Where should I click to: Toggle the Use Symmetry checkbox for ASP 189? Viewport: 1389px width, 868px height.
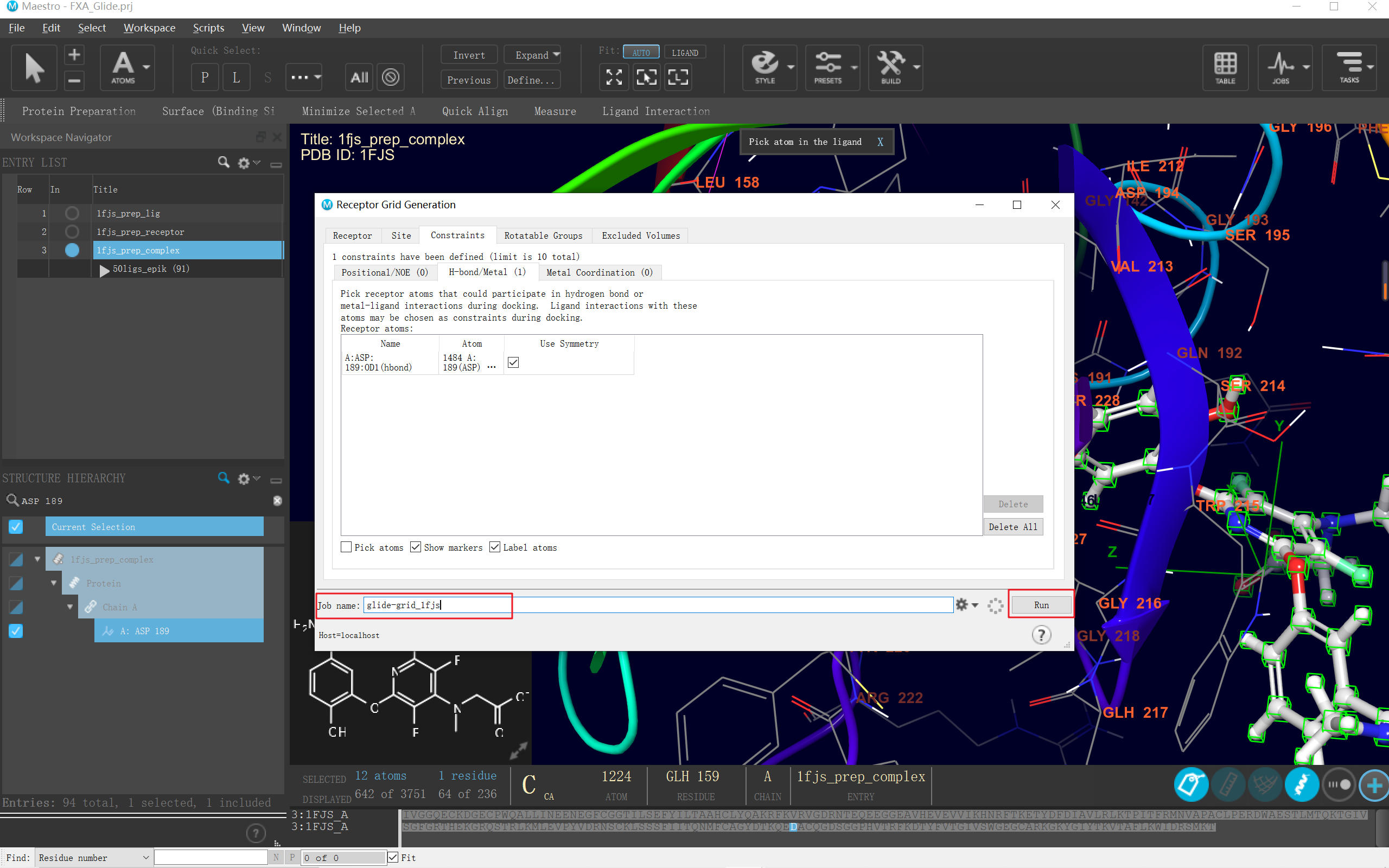click(513, 362)
